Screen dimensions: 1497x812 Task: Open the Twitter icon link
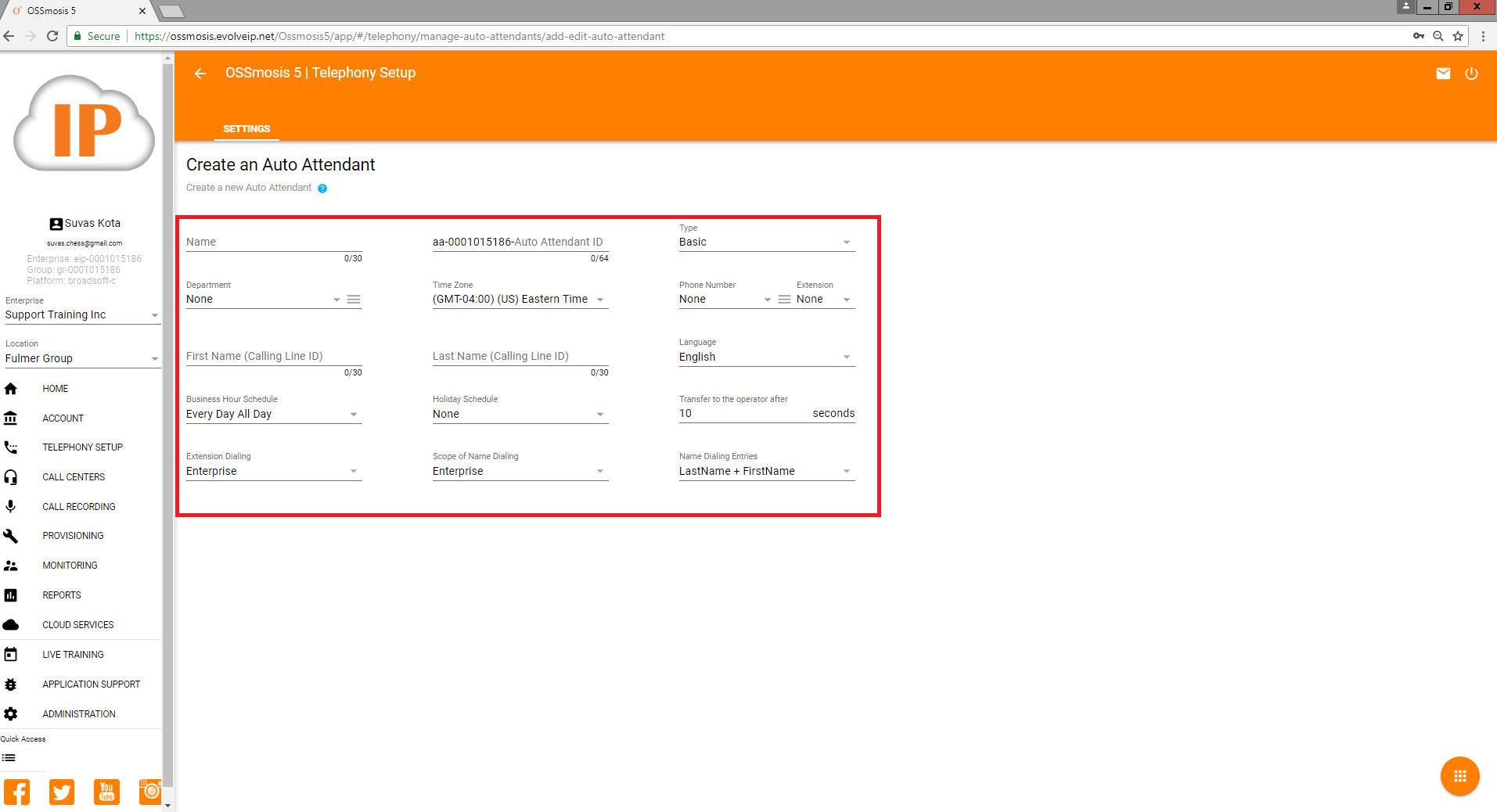tap(62, 792)
